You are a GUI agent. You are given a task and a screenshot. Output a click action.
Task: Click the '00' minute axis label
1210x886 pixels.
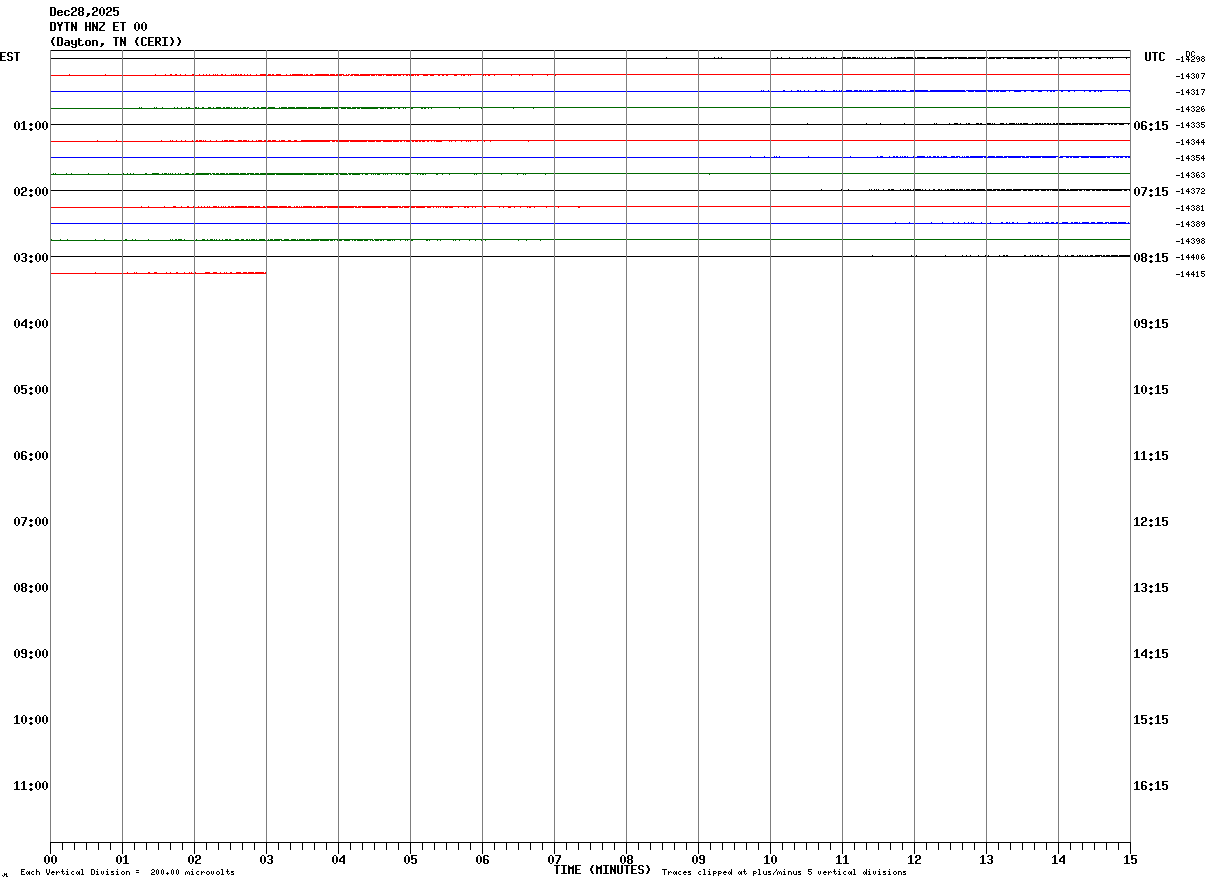50,859
